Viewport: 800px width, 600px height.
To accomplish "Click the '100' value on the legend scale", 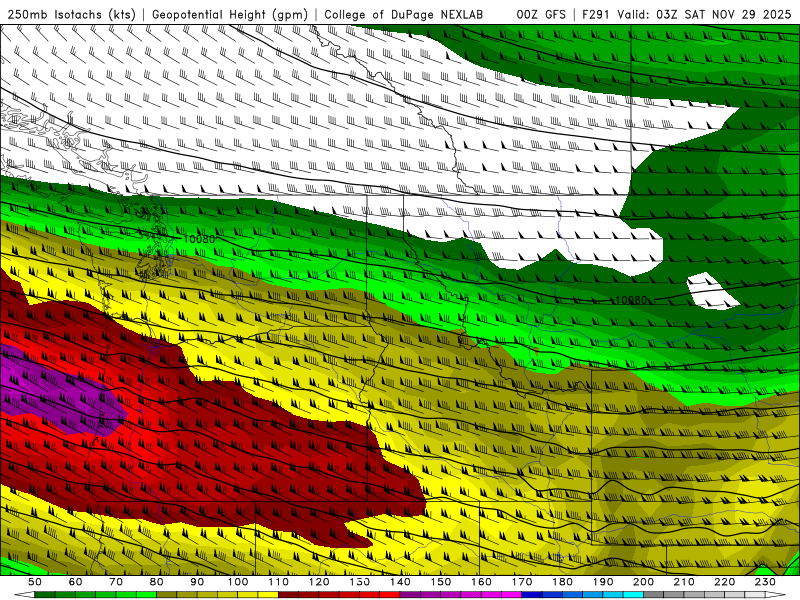I will pyautogui.click(x=238, y=582).
